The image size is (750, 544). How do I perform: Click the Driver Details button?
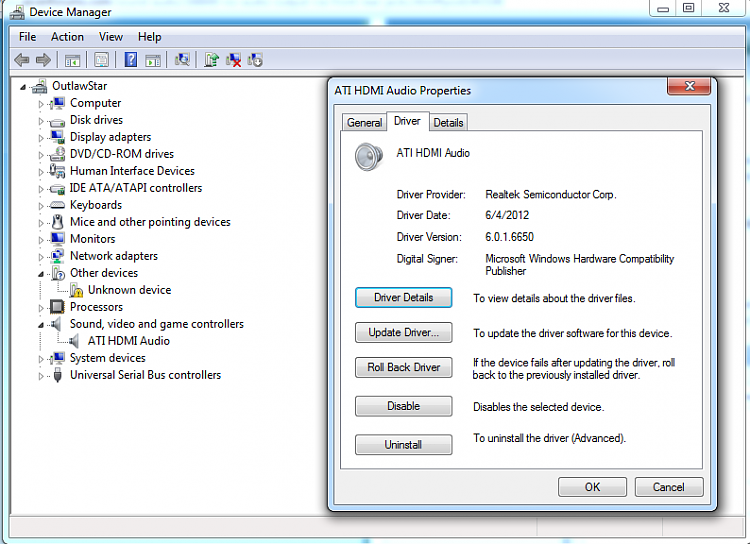(x=403, y=297)
